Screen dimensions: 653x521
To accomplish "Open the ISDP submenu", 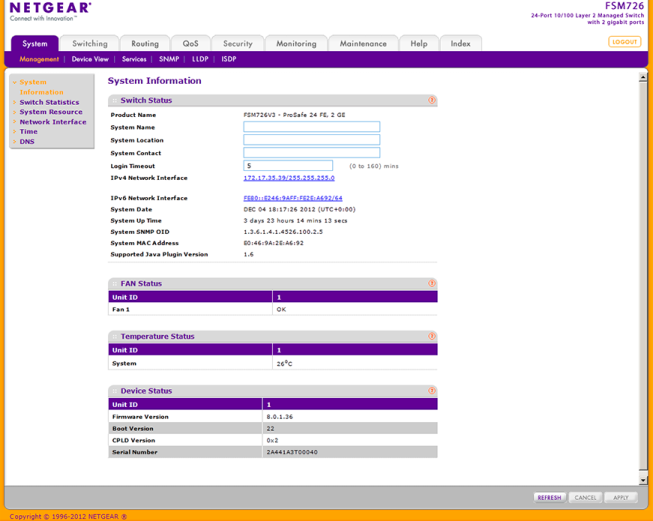I will pyautogui.click(x=229, y=59).
